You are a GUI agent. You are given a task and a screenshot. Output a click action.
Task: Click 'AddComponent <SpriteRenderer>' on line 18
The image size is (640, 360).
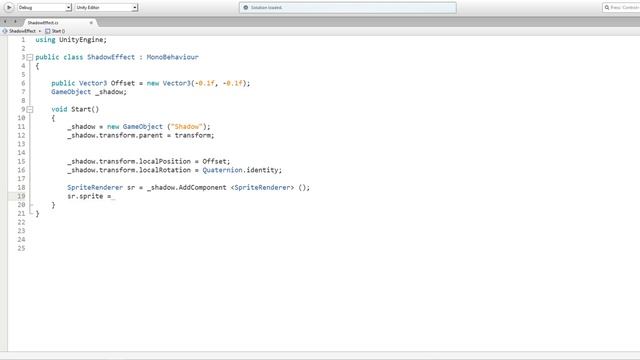[x=236, y=188]
